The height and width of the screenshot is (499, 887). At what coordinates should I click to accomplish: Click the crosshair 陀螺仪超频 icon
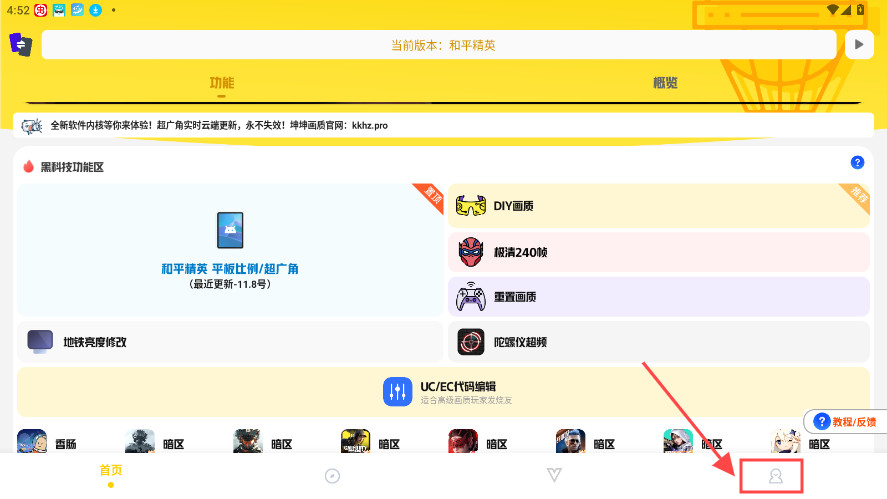tap(471, 342)
